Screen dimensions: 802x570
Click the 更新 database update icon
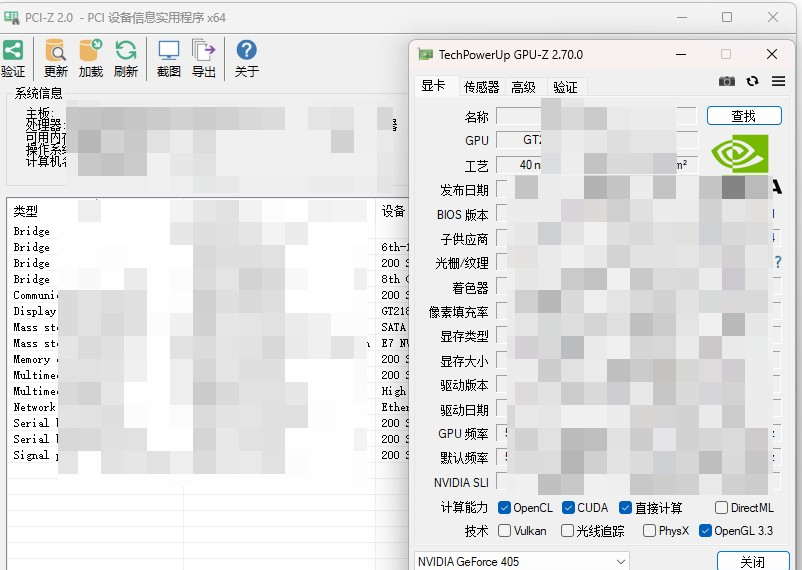pyautogui.click(x=55, y=50)
